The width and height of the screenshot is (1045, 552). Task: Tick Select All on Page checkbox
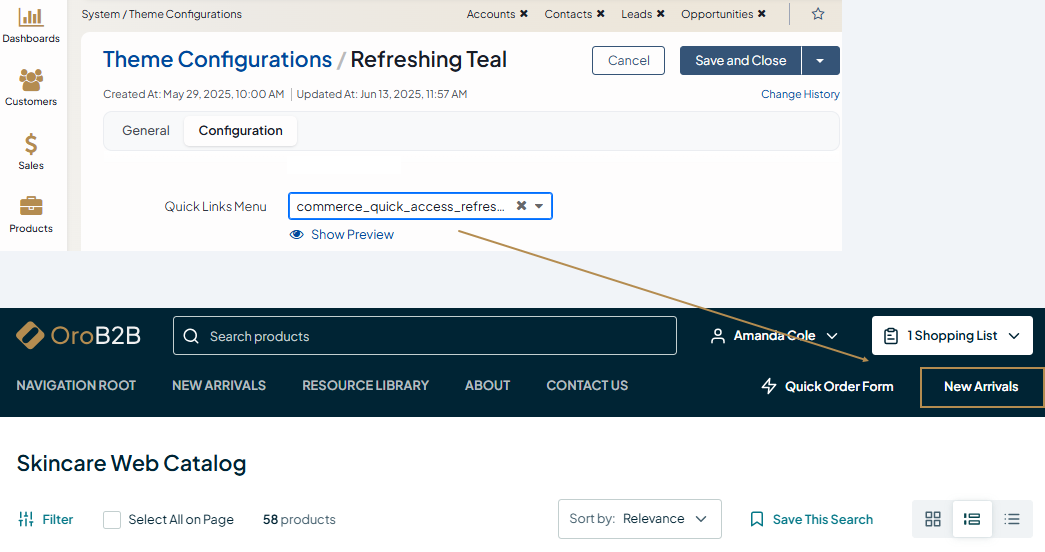pyautogui.click(x=112, y=520)
